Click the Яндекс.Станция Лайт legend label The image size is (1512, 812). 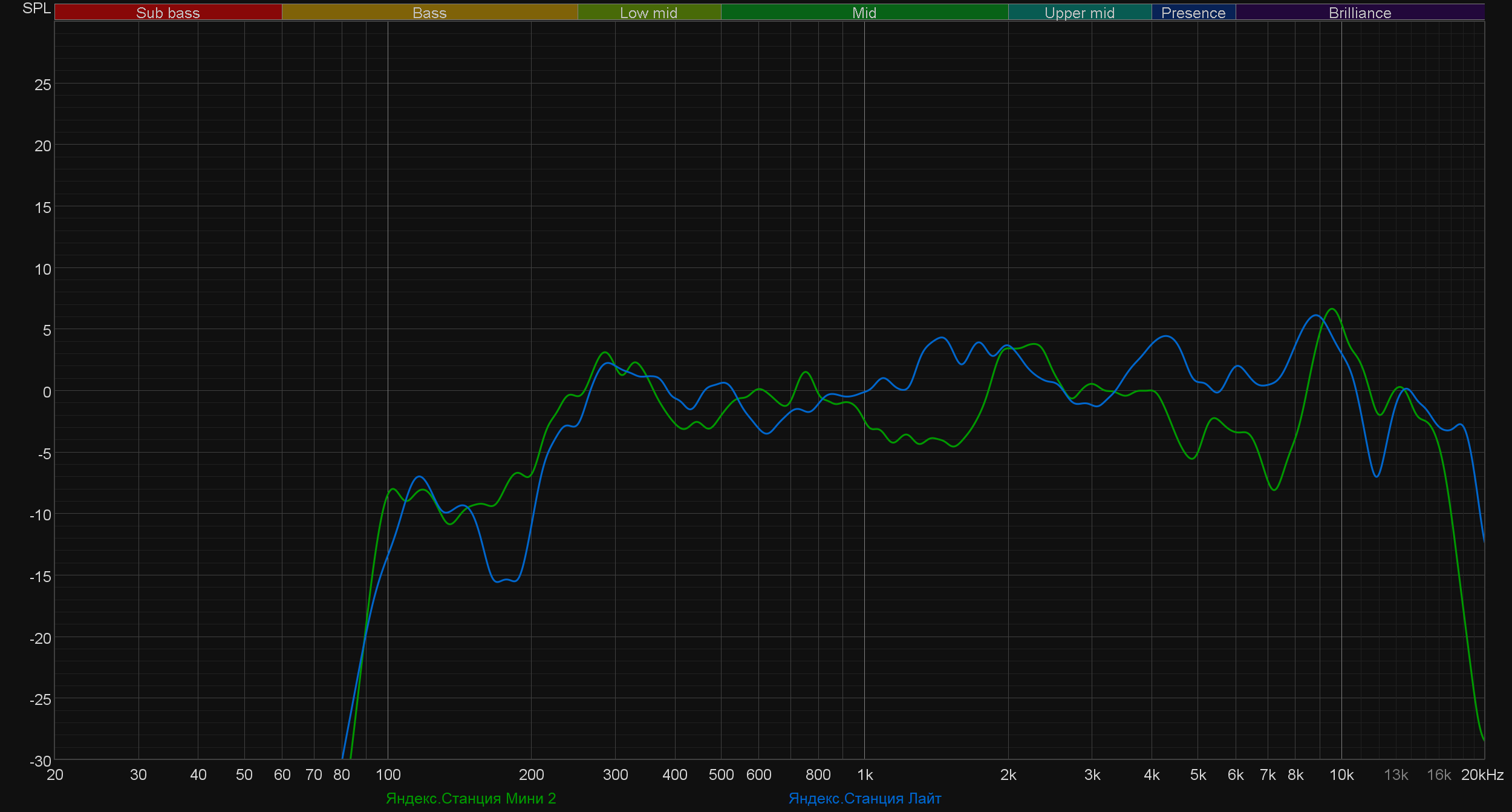pos(864,798)
